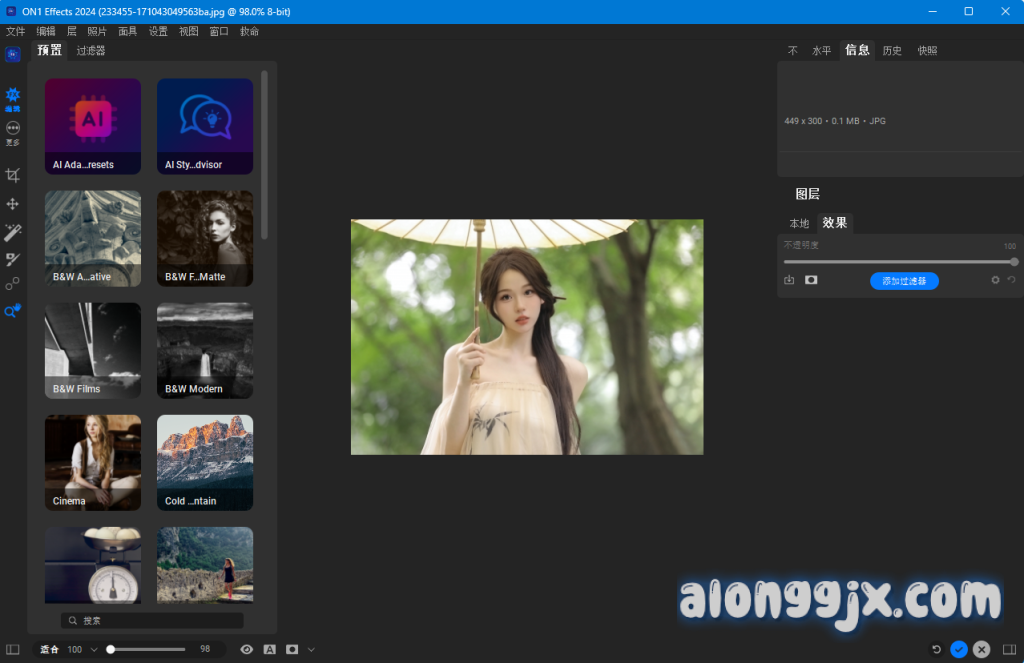Viewport: 1024px width, 663px height.
Task: Switch to the 历史 (History) tab
Action: point(891,50)
